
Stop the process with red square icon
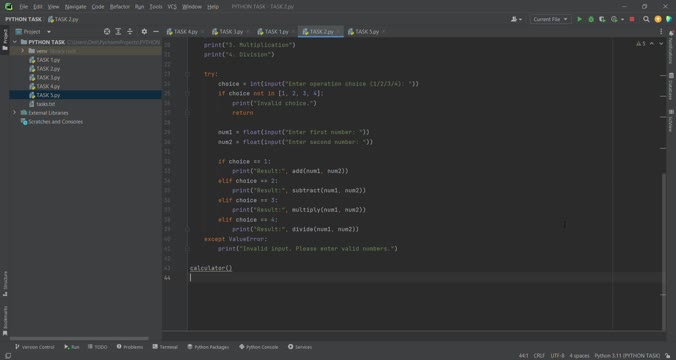click(x=632, y=19)
